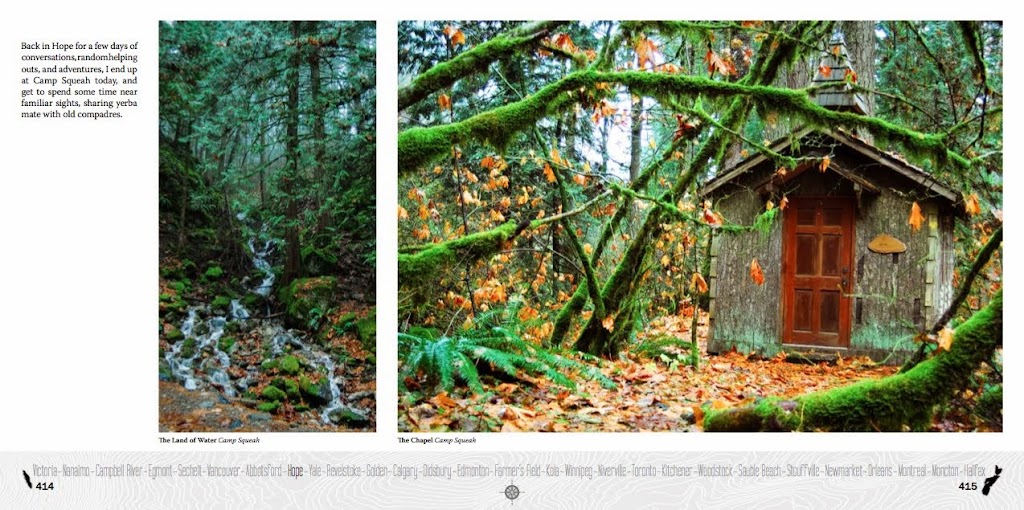Viewport: 1024px width, 510px height.
Task: Click the page number 415
Action: point(968,486)
